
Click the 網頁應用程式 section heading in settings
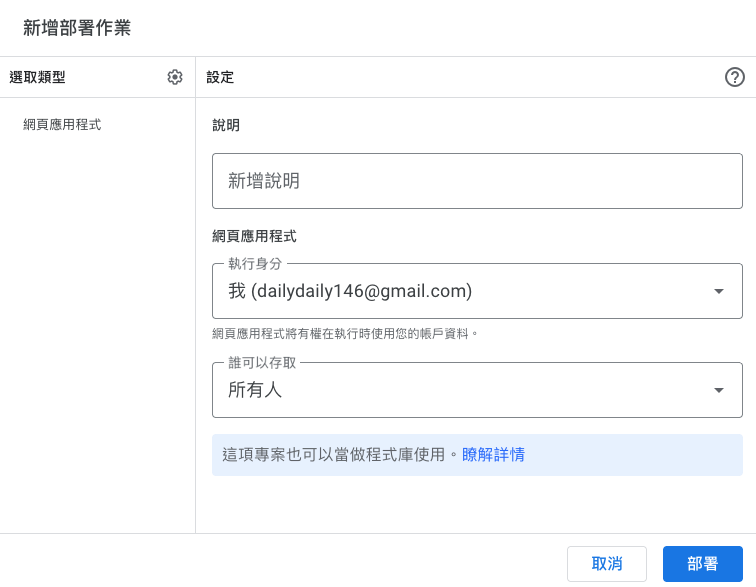click(254, 237)
